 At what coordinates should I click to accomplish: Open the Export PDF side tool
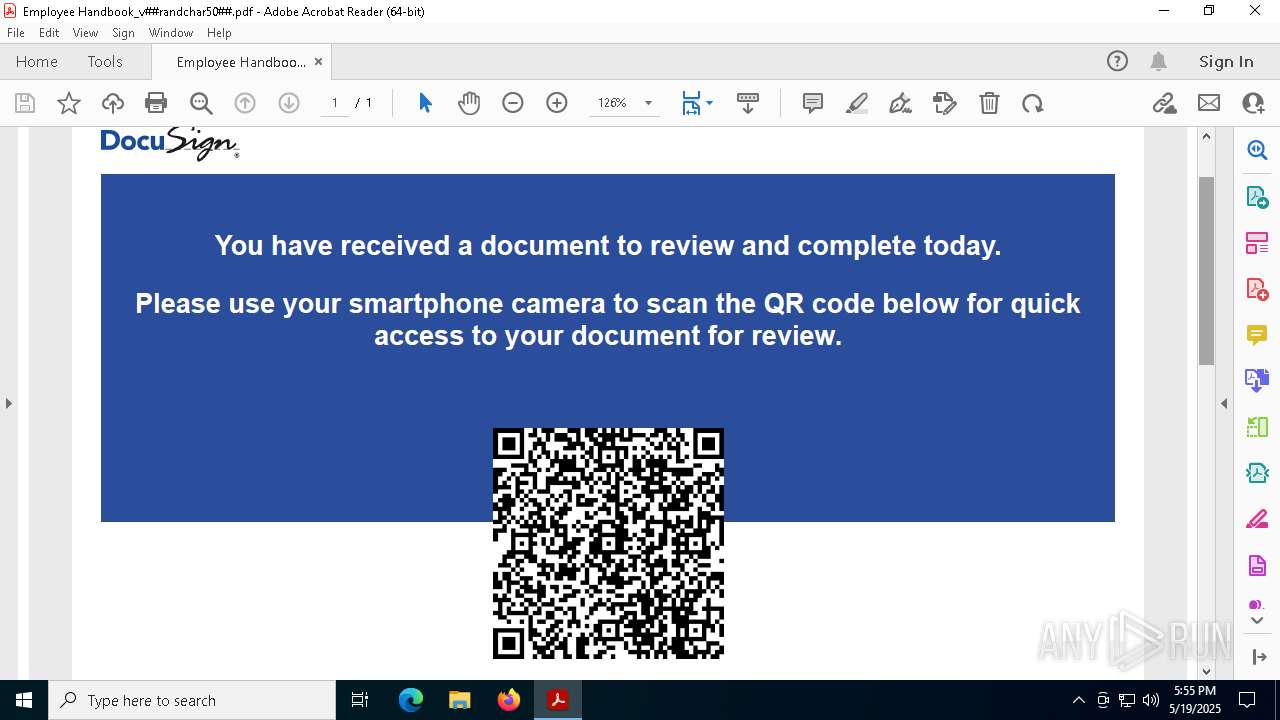point(1257,197)
